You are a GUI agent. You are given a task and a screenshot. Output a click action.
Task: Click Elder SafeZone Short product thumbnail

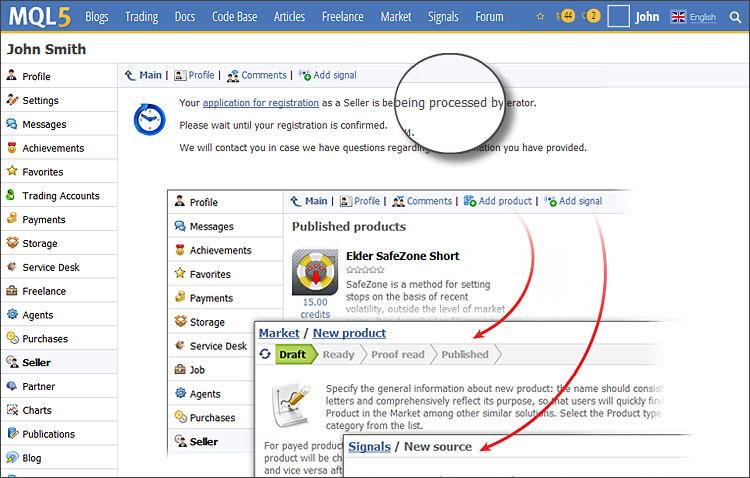pyautogui.click(x=315, y=271)
